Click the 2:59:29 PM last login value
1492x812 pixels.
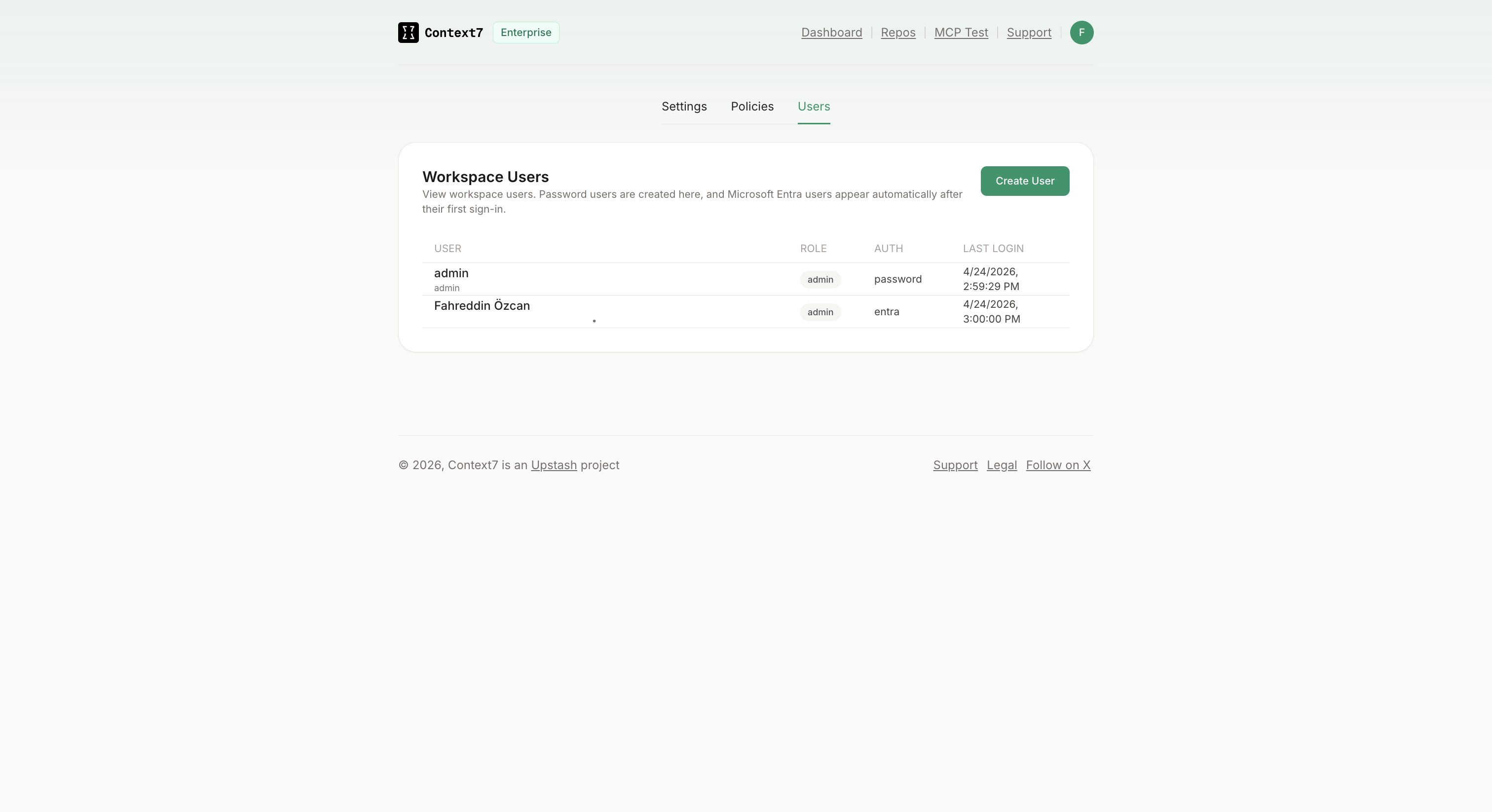tap(990, 279)
